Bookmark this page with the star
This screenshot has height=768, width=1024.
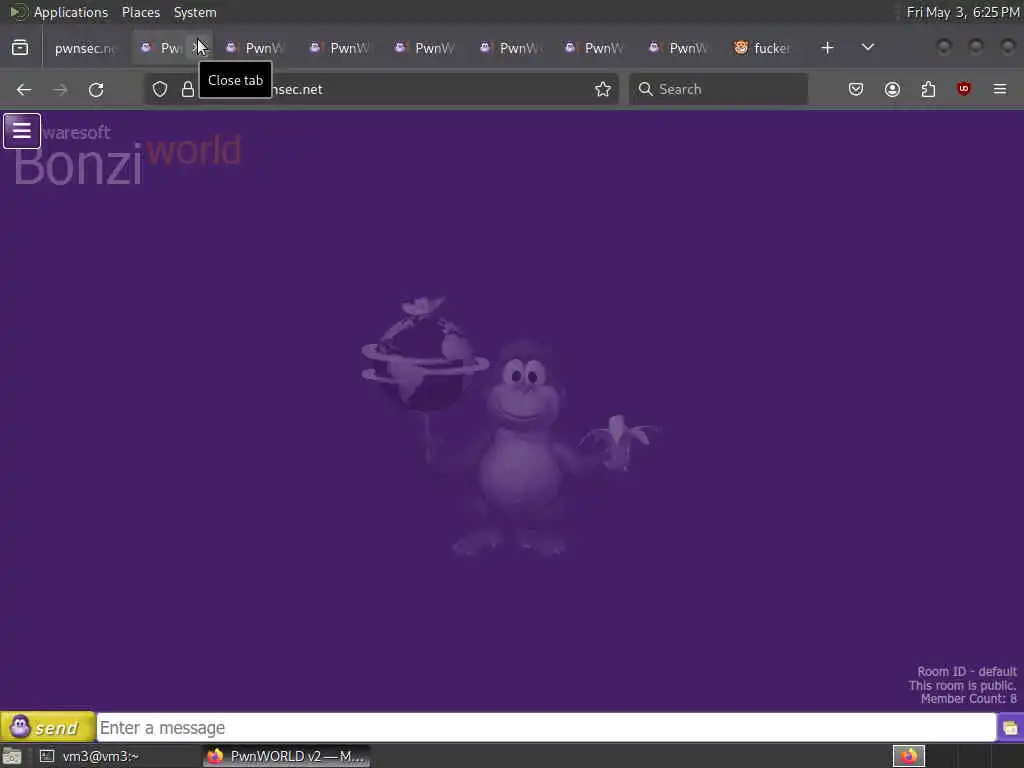[x=603, y=89]
